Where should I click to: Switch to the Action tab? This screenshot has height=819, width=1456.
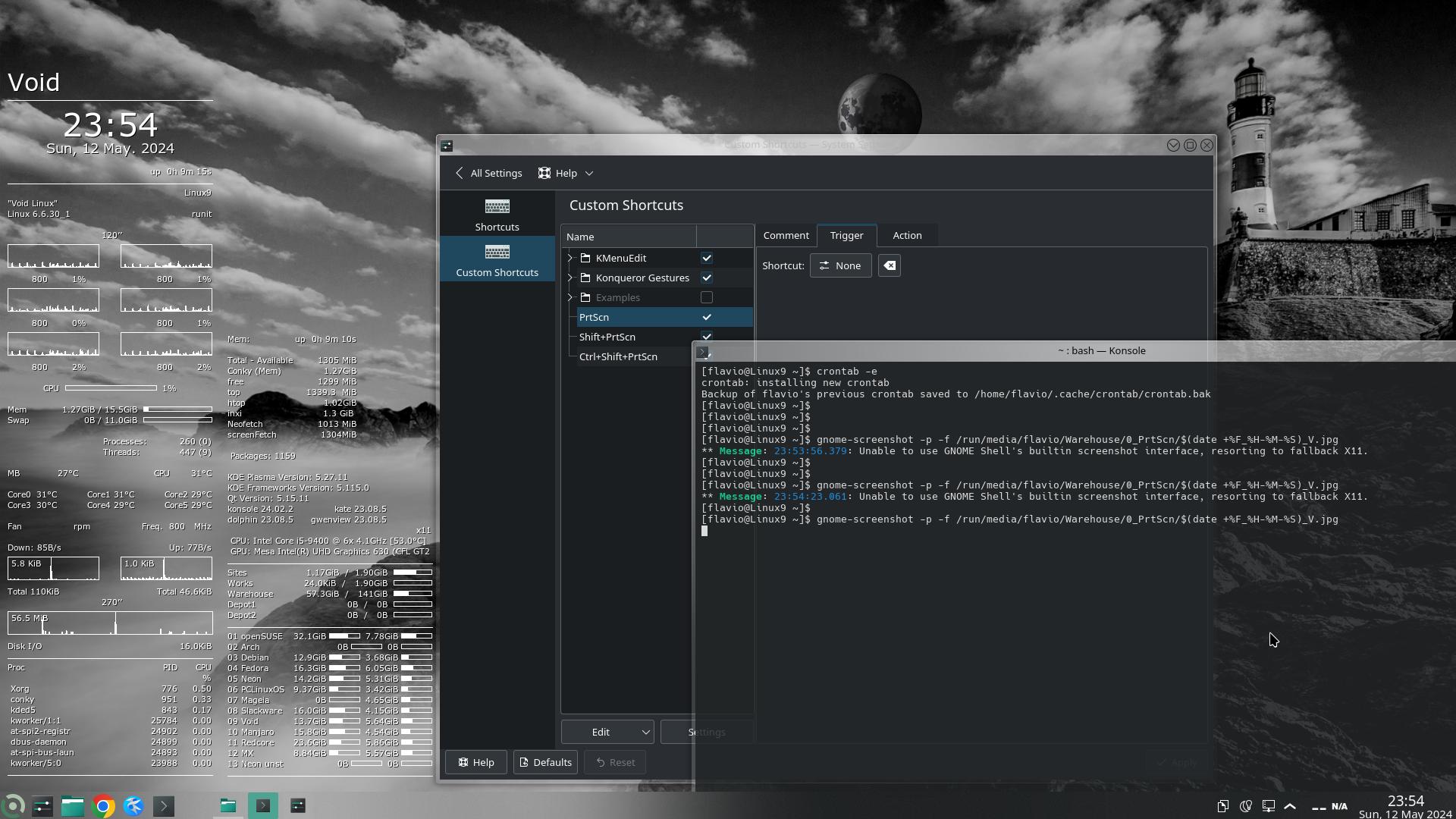pos(907,235)
